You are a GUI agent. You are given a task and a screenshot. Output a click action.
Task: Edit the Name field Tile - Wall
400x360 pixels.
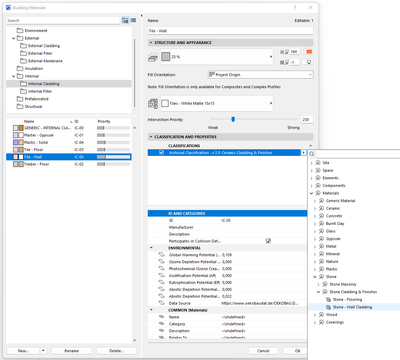pos(230,31)
